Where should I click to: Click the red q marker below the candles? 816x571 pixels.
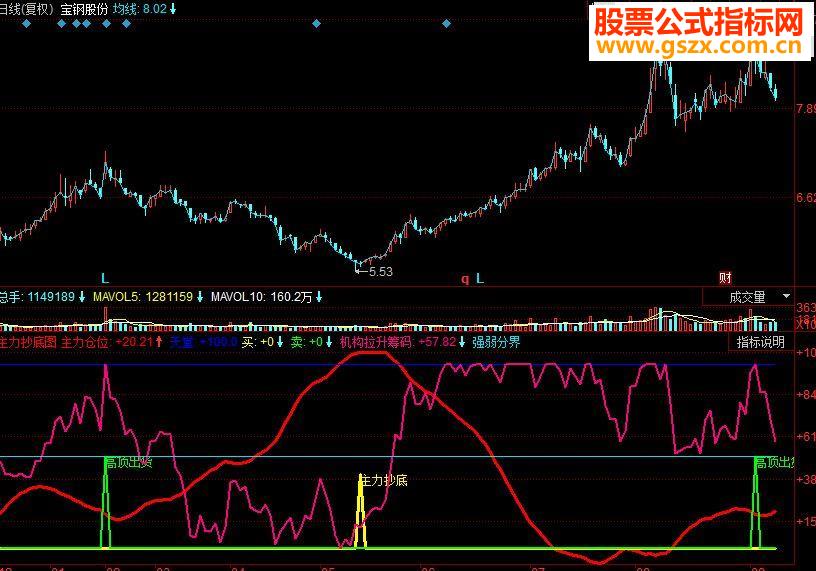465,280
